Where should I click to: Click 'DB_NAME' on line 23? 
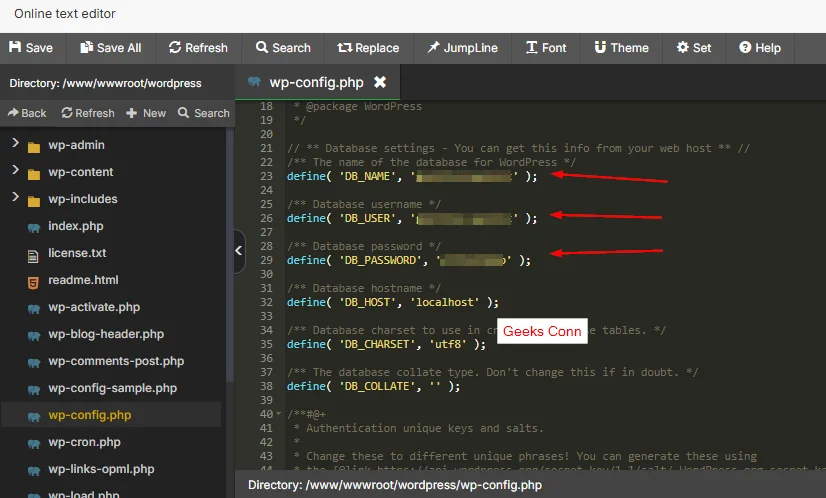point(367,176)
